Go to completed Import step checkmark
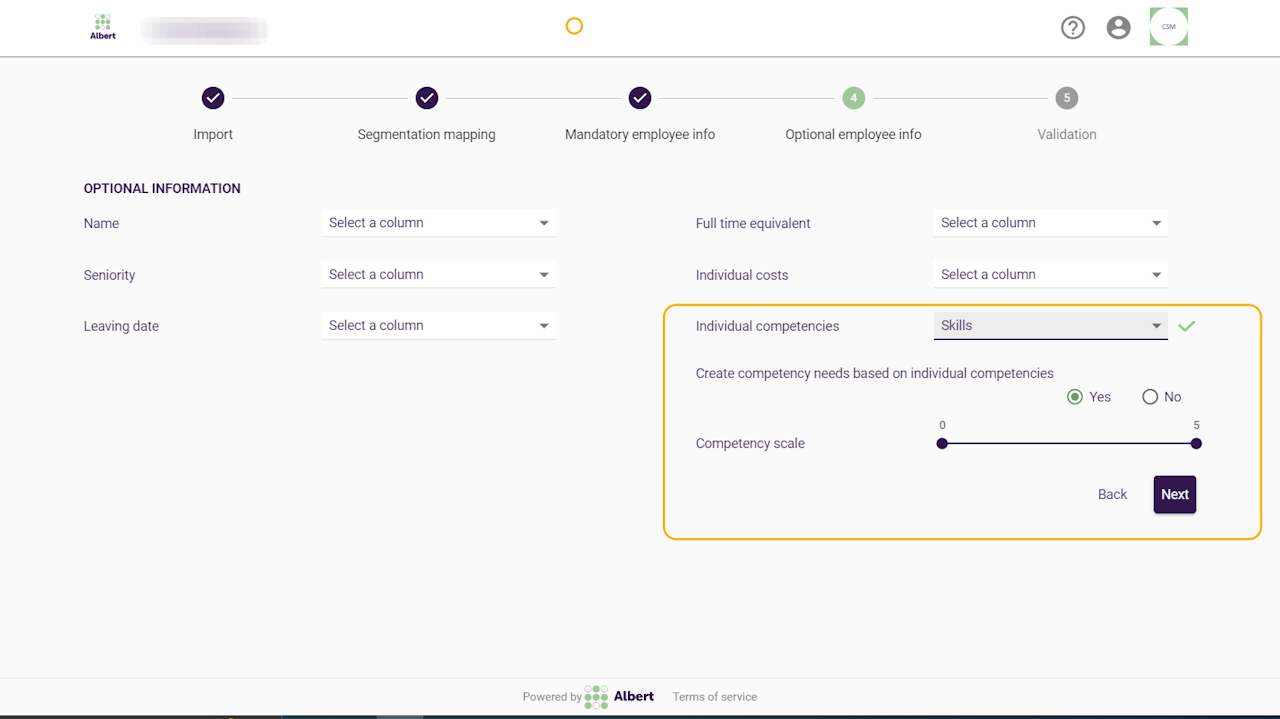 [x=213, y=98]
